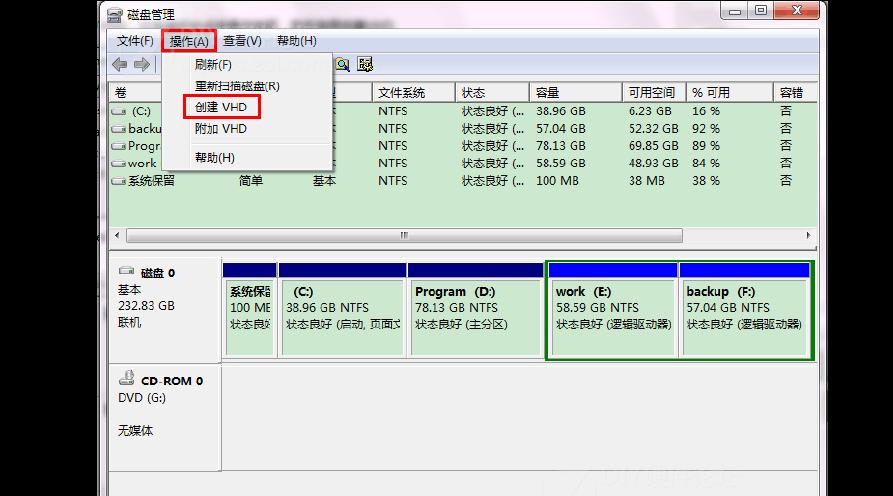
Task: Click the magnifier search toolbar icon
Action: tap(342, 64)
